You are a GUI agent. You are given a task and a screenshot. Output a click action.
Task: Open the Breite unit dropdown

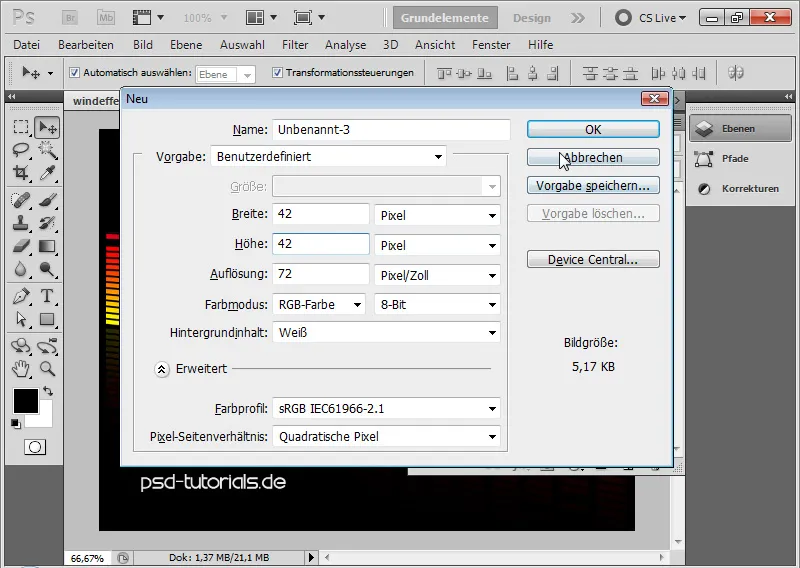437,215
